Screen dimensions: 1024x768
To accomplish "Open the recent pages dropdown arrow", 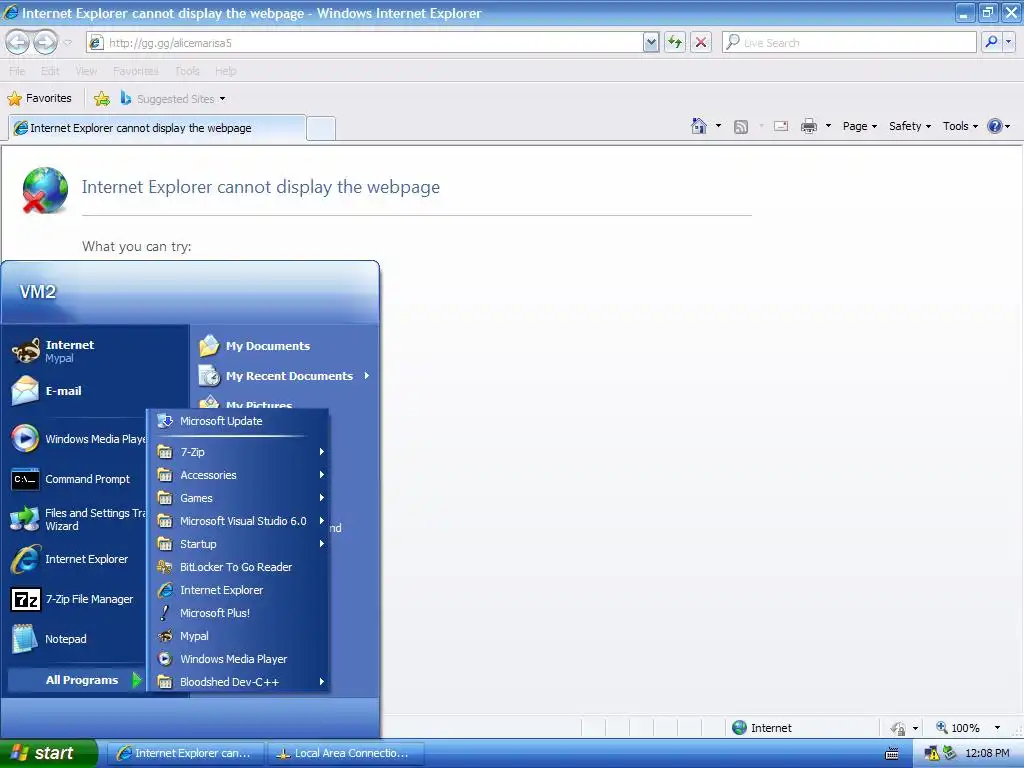I will (x=67, y=43).
